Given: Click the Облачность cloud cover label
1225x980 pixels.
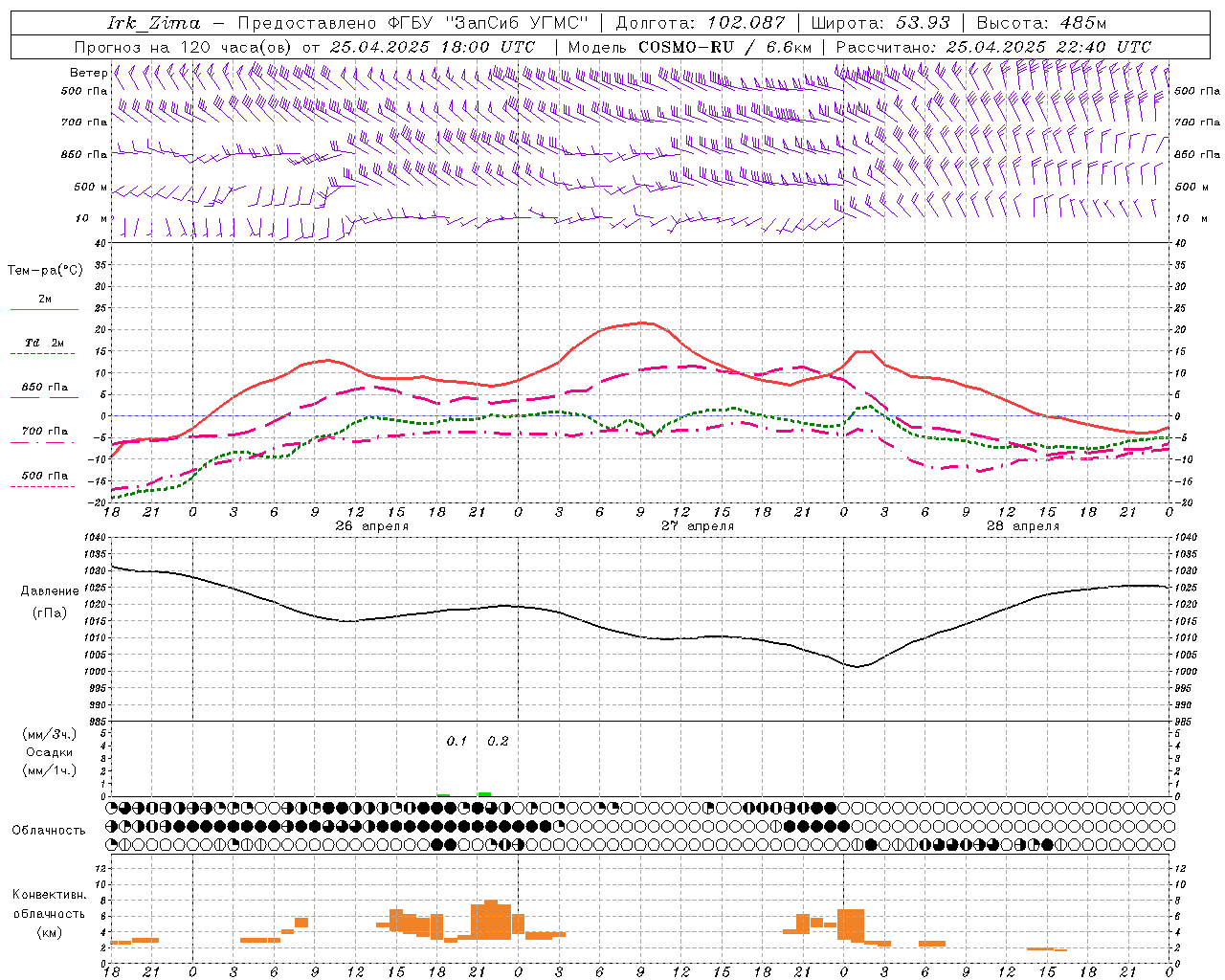Looking at the screenshot, I should [49, 831].
